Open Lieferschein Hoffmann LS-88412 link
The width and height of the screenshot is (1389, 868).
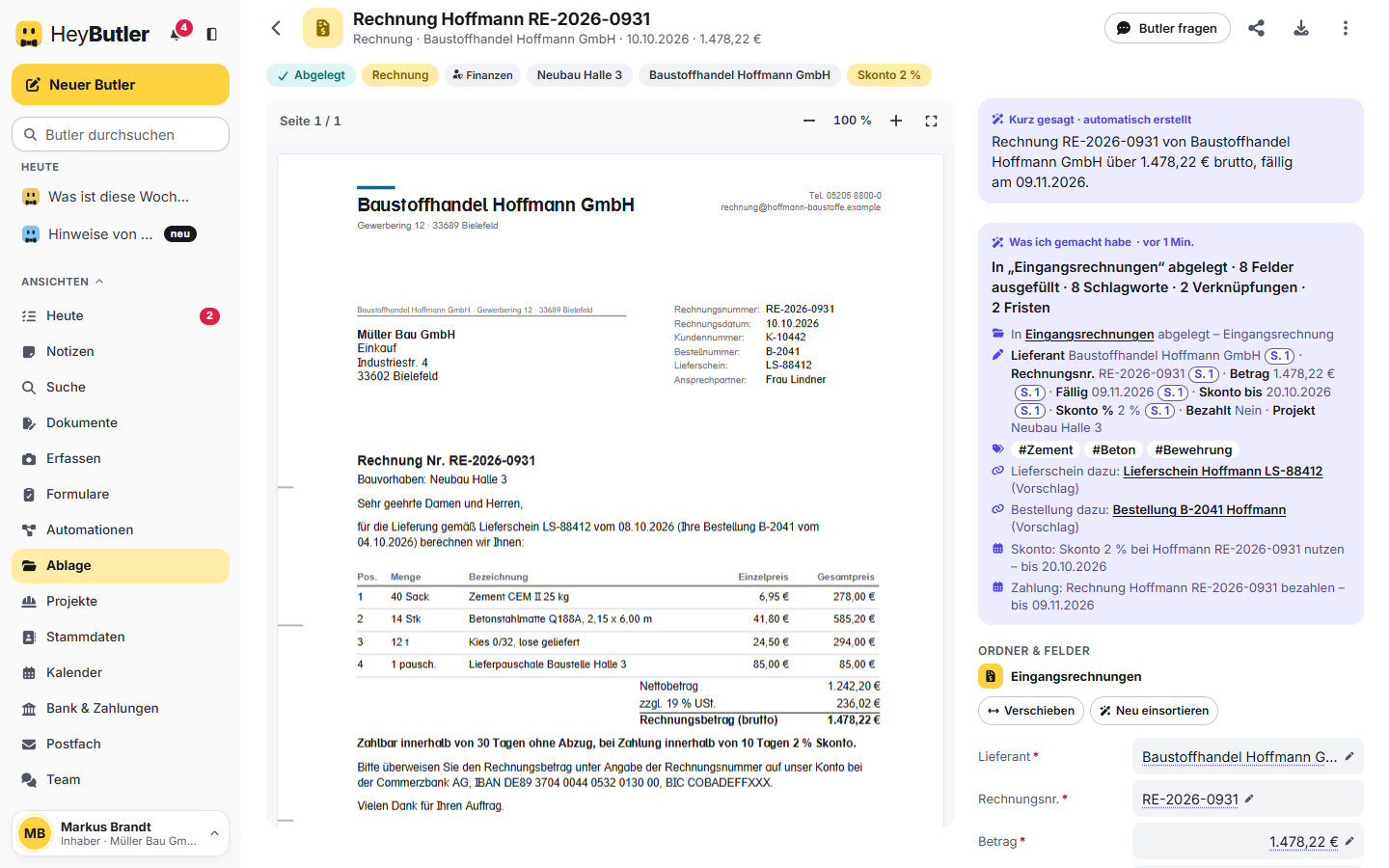1222,471
